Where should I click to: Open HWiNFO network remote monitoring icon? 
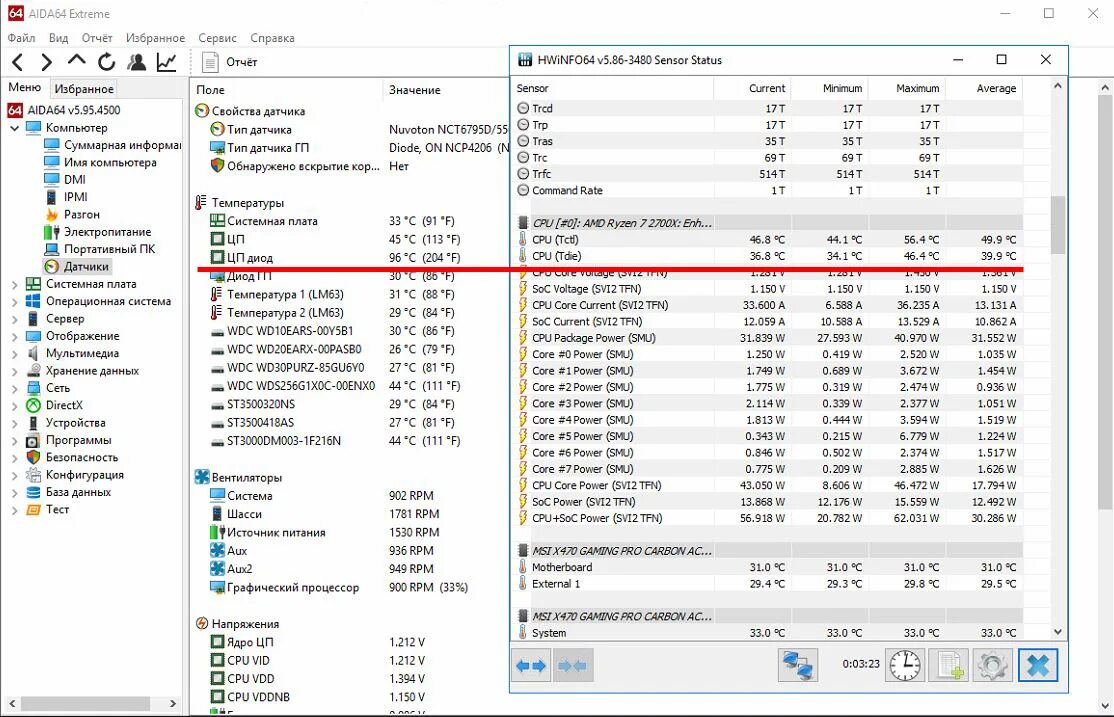point(798,666)
